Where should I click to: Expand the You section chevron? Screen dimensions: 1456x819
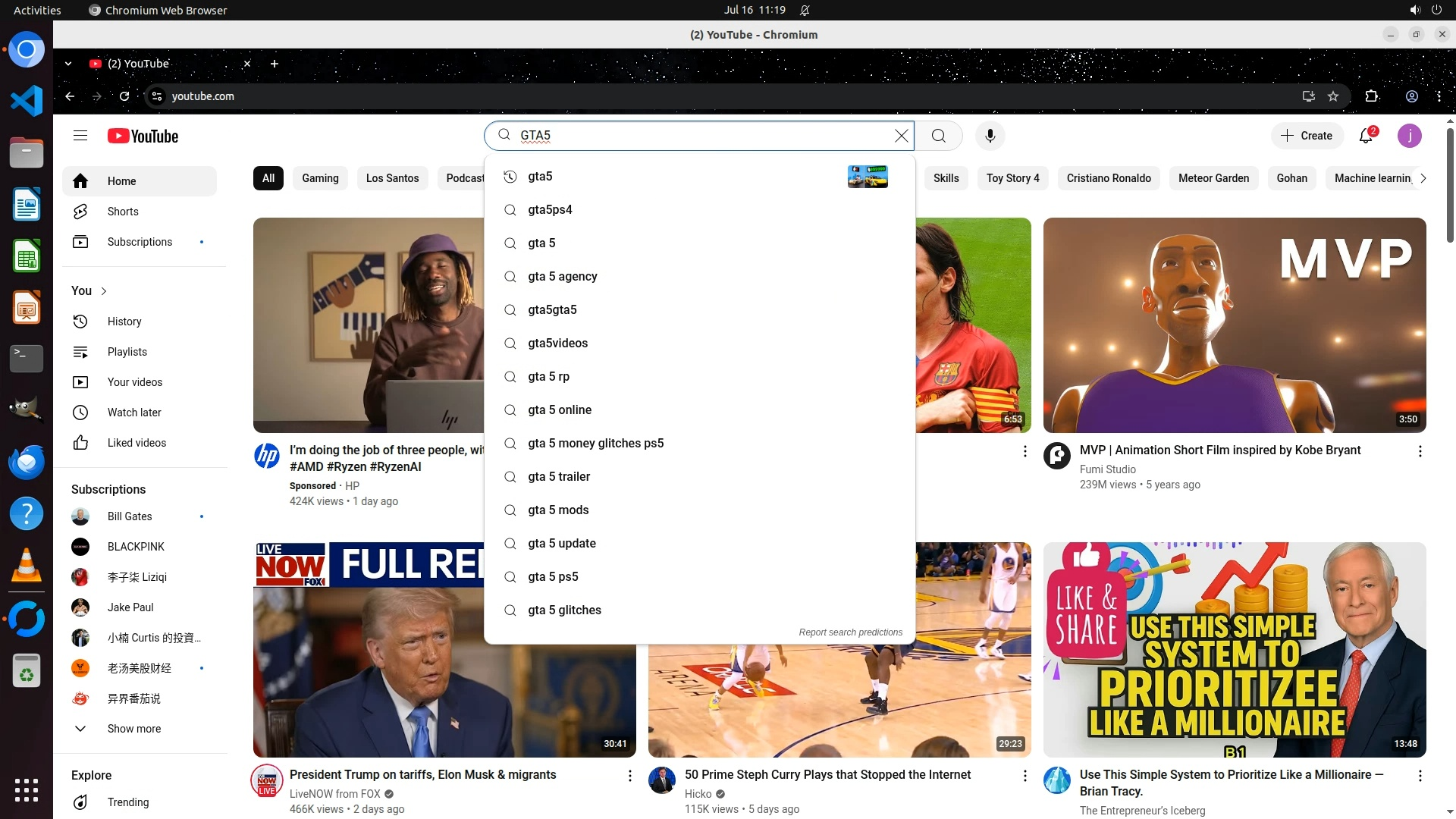104,291
